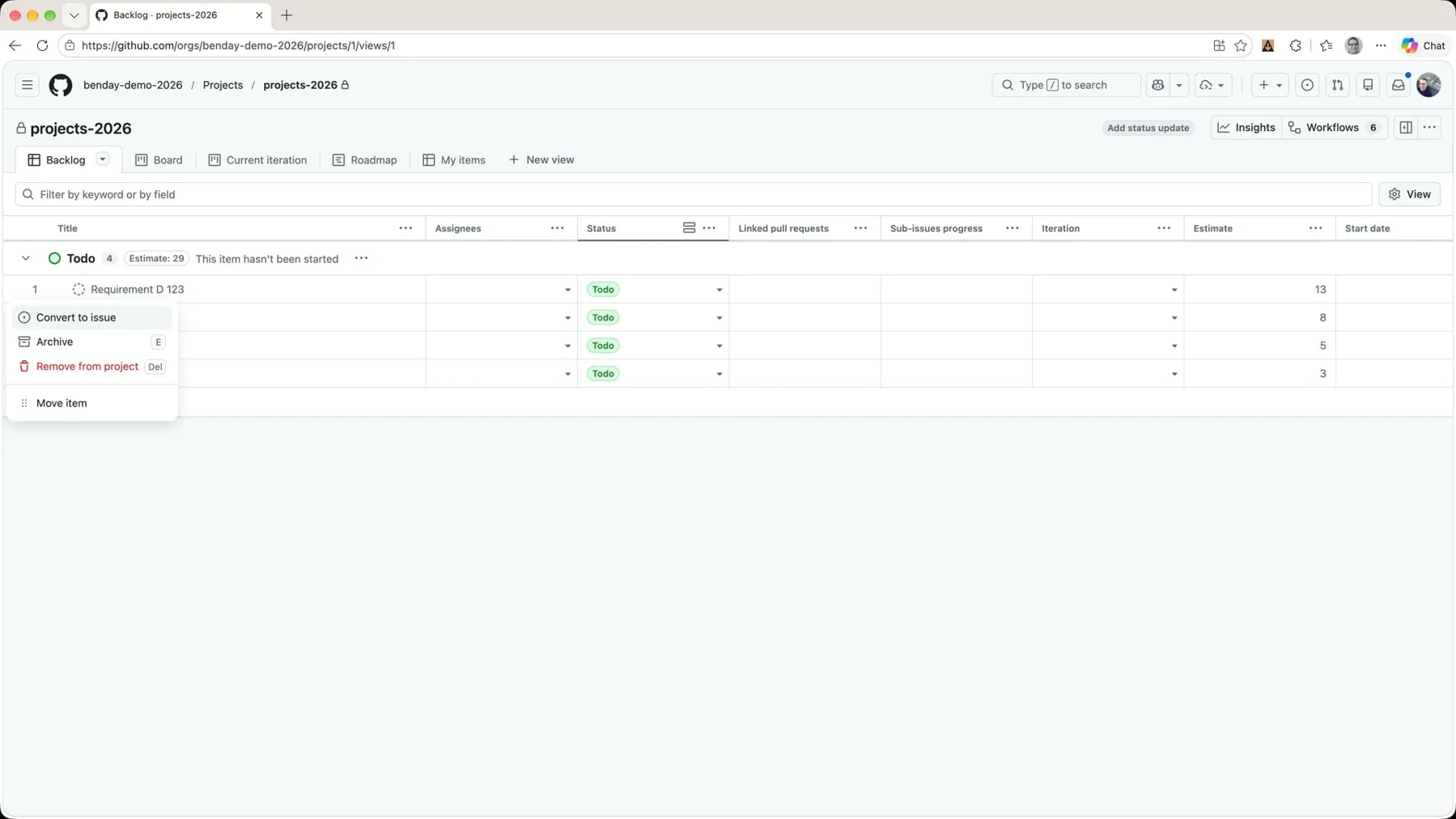Image resolution: width=1456 pixels, height=819 pixels.
Task: Open user avatar menu in header
Action: point(1428,85)
